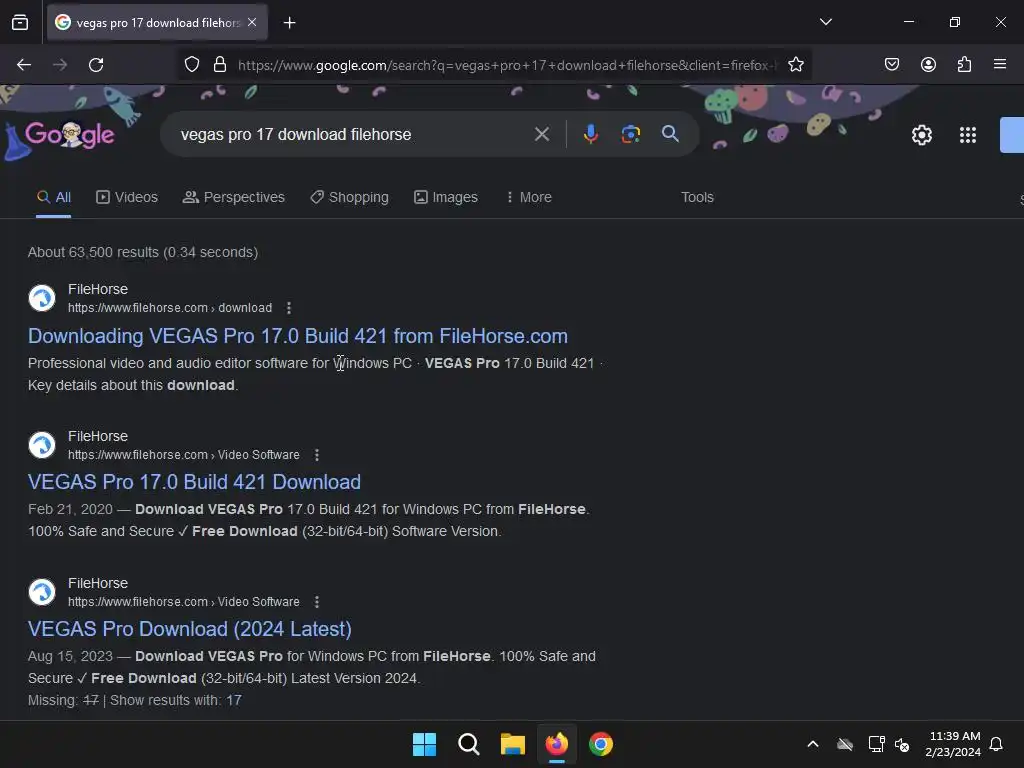This screenshot has width=1024, height=768.
Task: Expand the More search filters menu
Action: point(529,197)
